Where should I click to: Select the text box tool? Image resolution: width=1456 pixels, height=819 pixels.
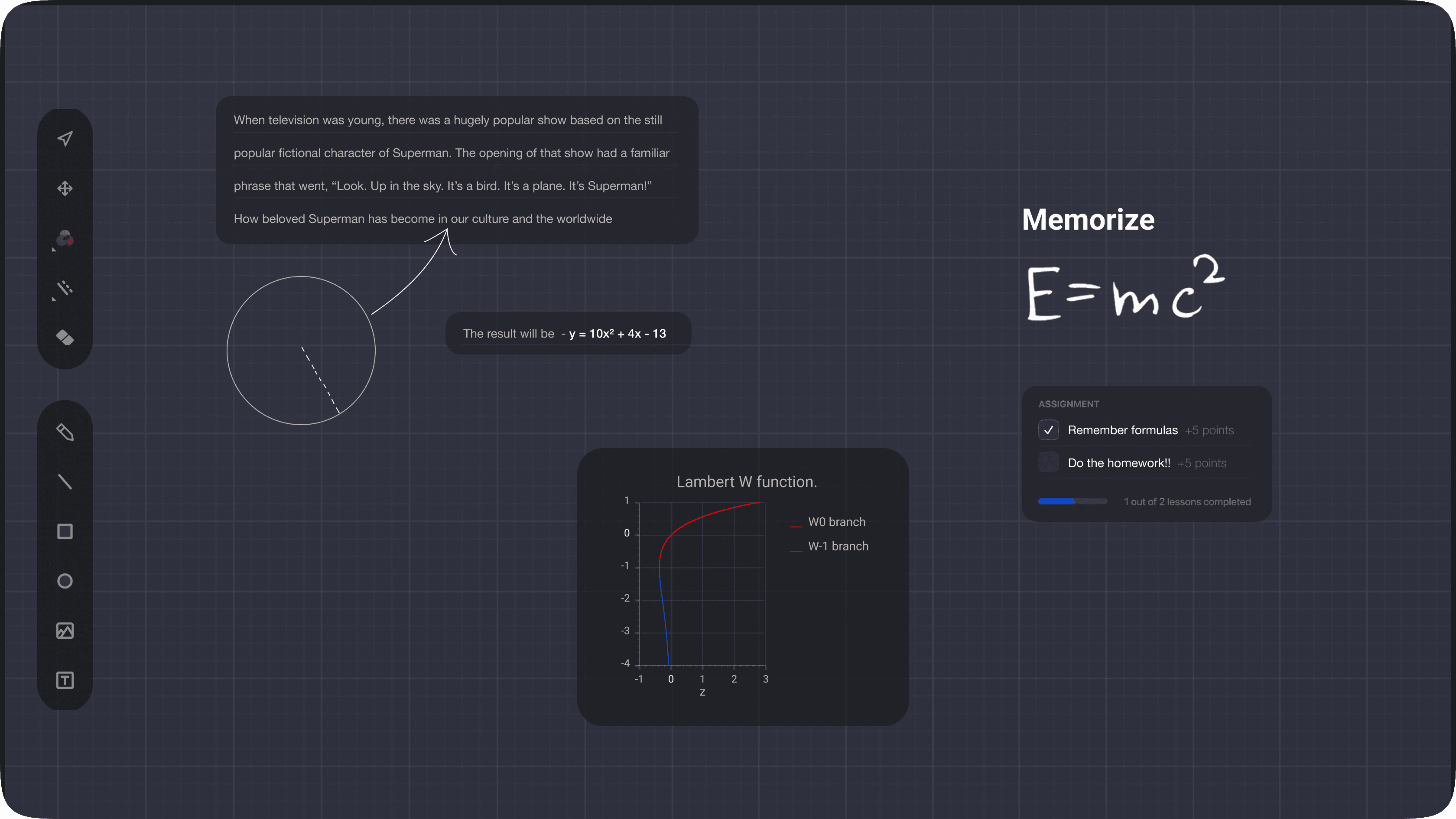pyautogui.click(x=65, y=680)
